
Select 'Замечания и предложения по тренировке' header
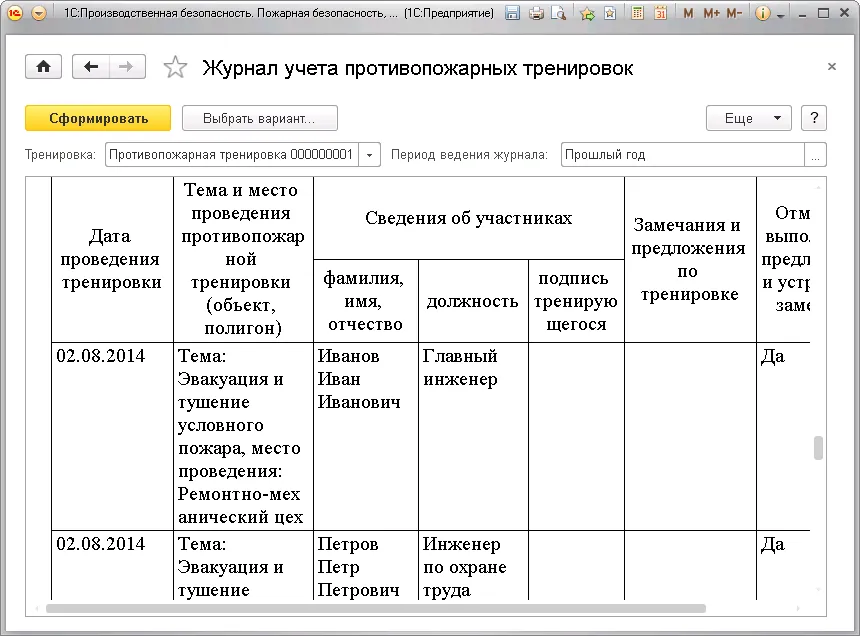690,259
